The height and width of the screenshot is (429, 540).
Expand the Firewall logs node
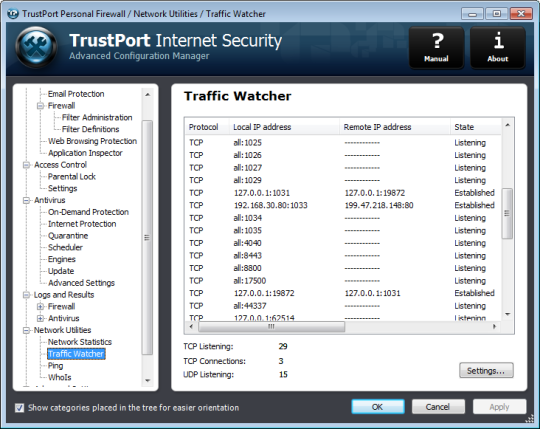click(40, 307)
